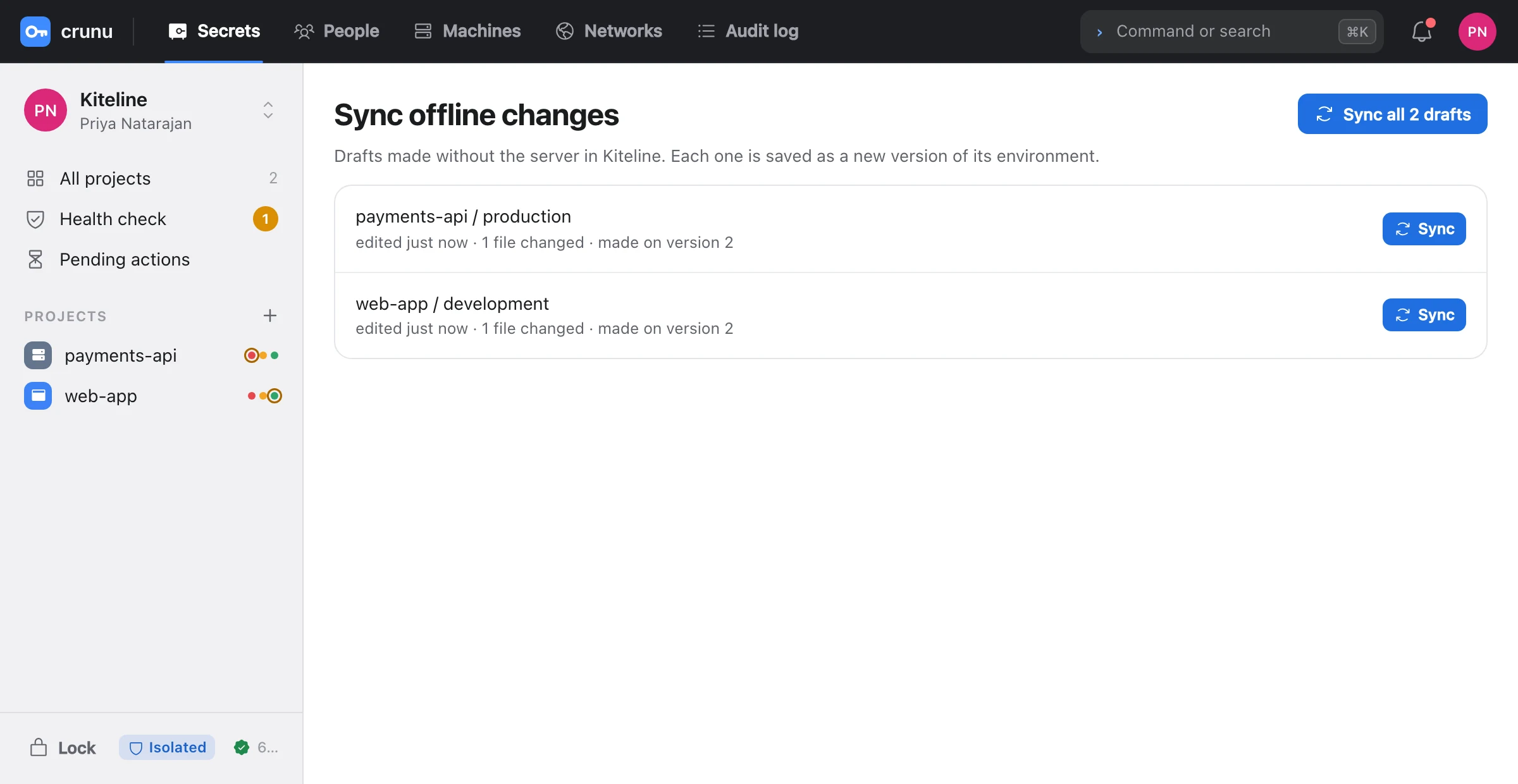
Task: Click the Kiteline workspace avatar
Action: point(46,110)
